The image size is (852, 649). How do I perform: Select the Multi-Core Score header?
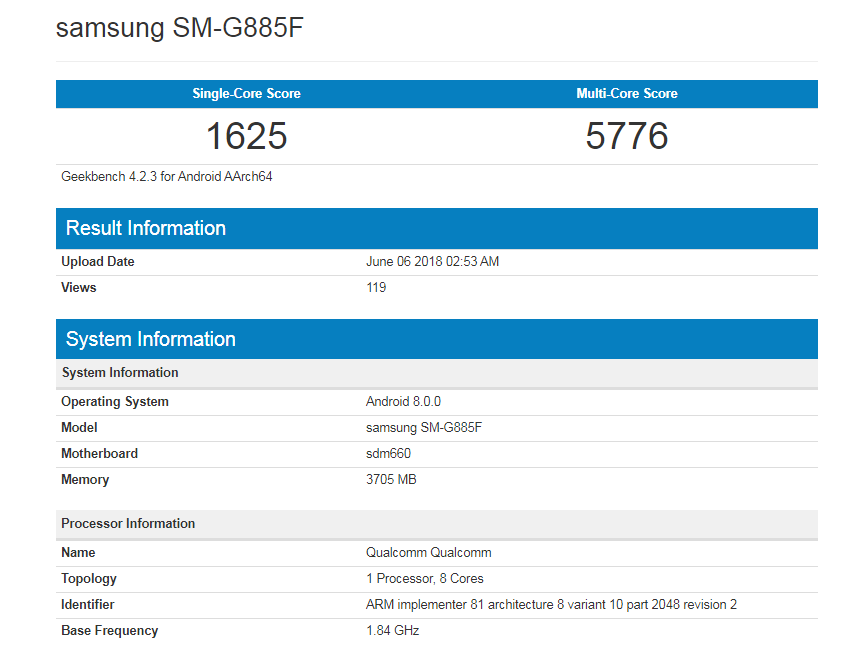[627, 93]
